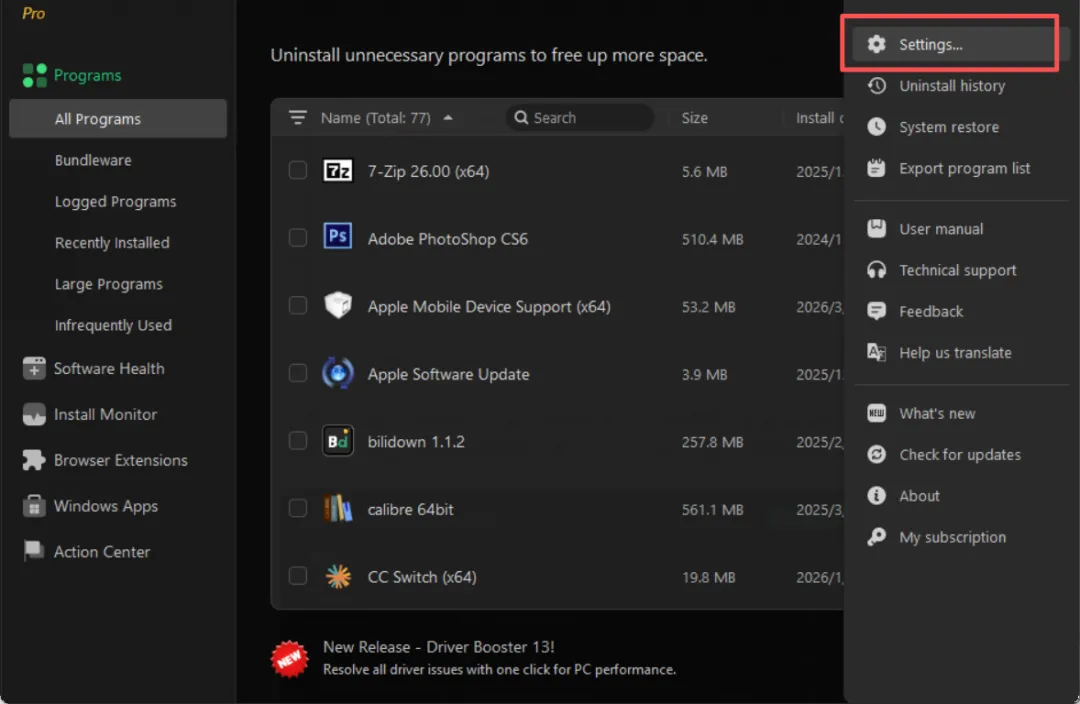
Task: Click the Install Monitor icon
Action: (x=34, y=415)
